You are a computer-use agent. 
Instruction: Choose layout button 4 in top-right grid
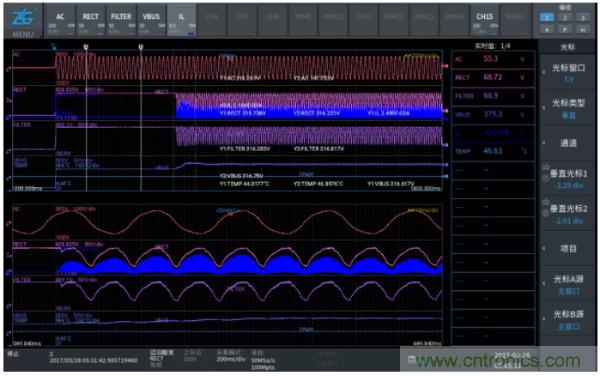(546, 29)
